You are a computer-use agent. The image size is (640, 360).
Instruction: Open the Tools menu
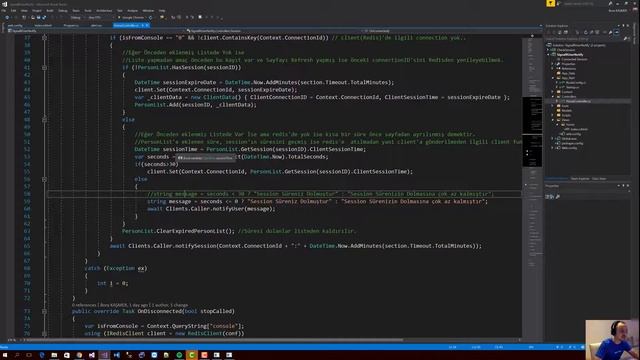88,10
